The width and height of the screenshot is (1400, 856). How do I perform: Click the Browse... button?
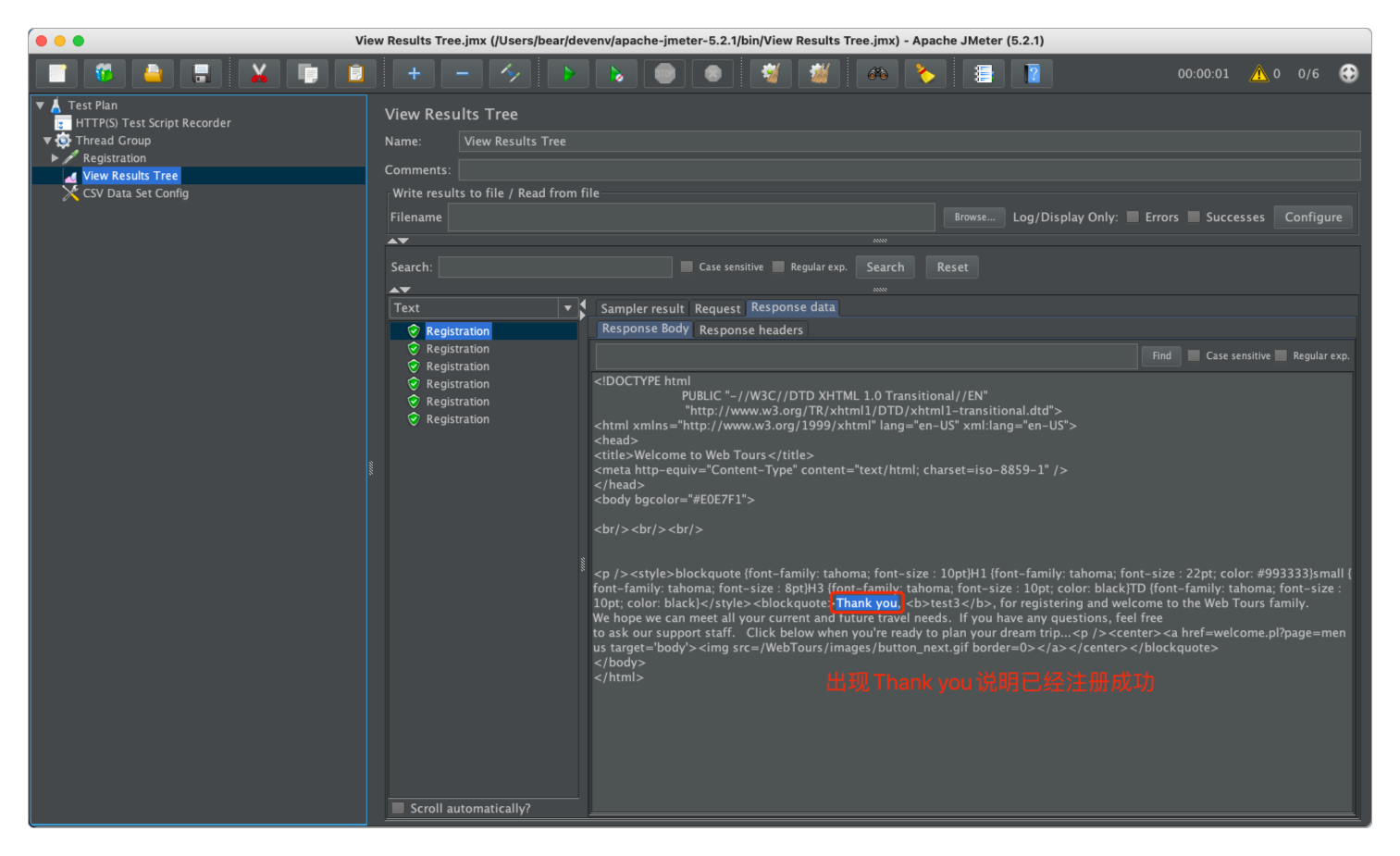(974, 217)
